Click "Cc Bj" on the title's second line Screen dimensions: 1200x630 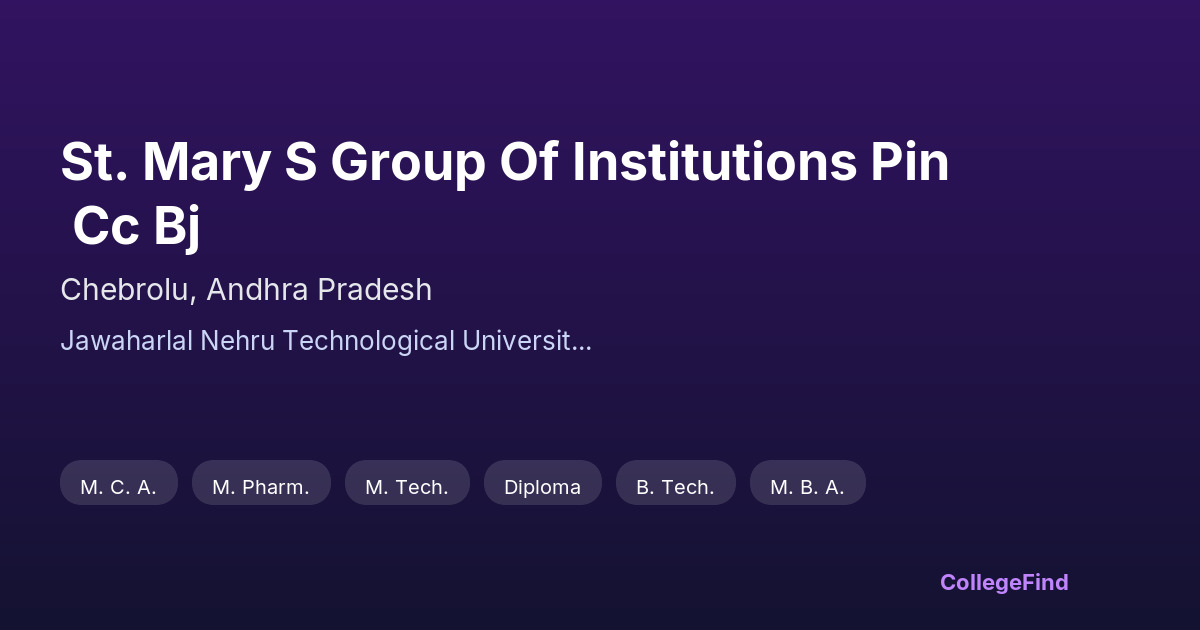(136, 226)
